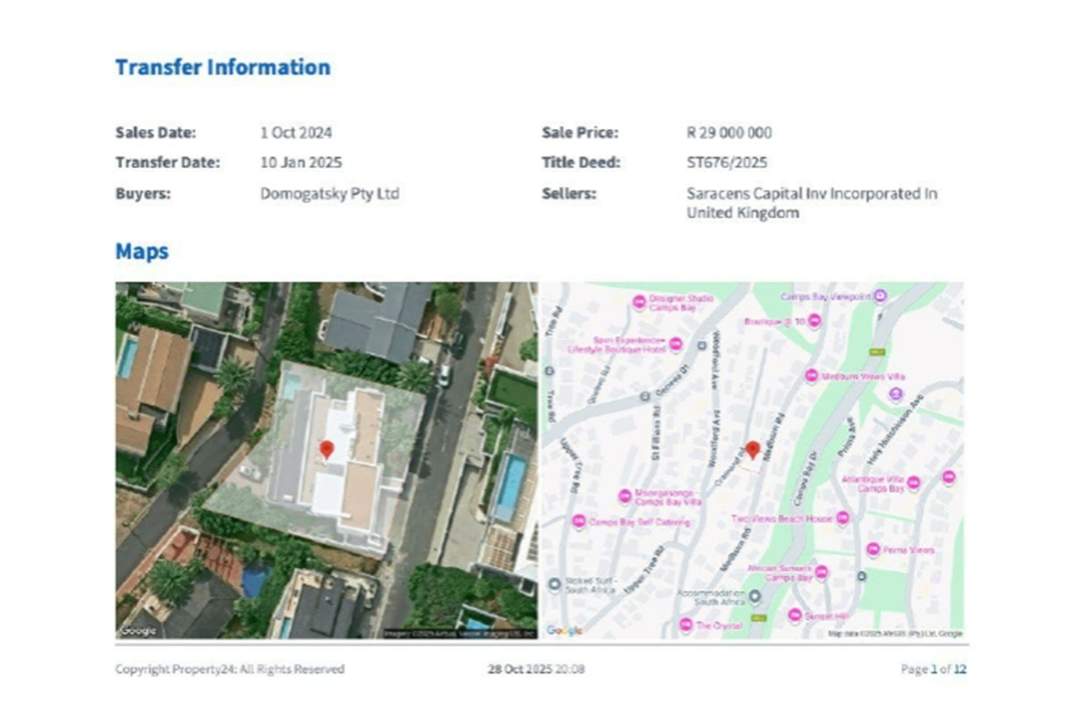Viewport: 1065px width, 710px height.
Task: Click the Camps Bay Viewpoint marker icon
Action: point(880,296)
